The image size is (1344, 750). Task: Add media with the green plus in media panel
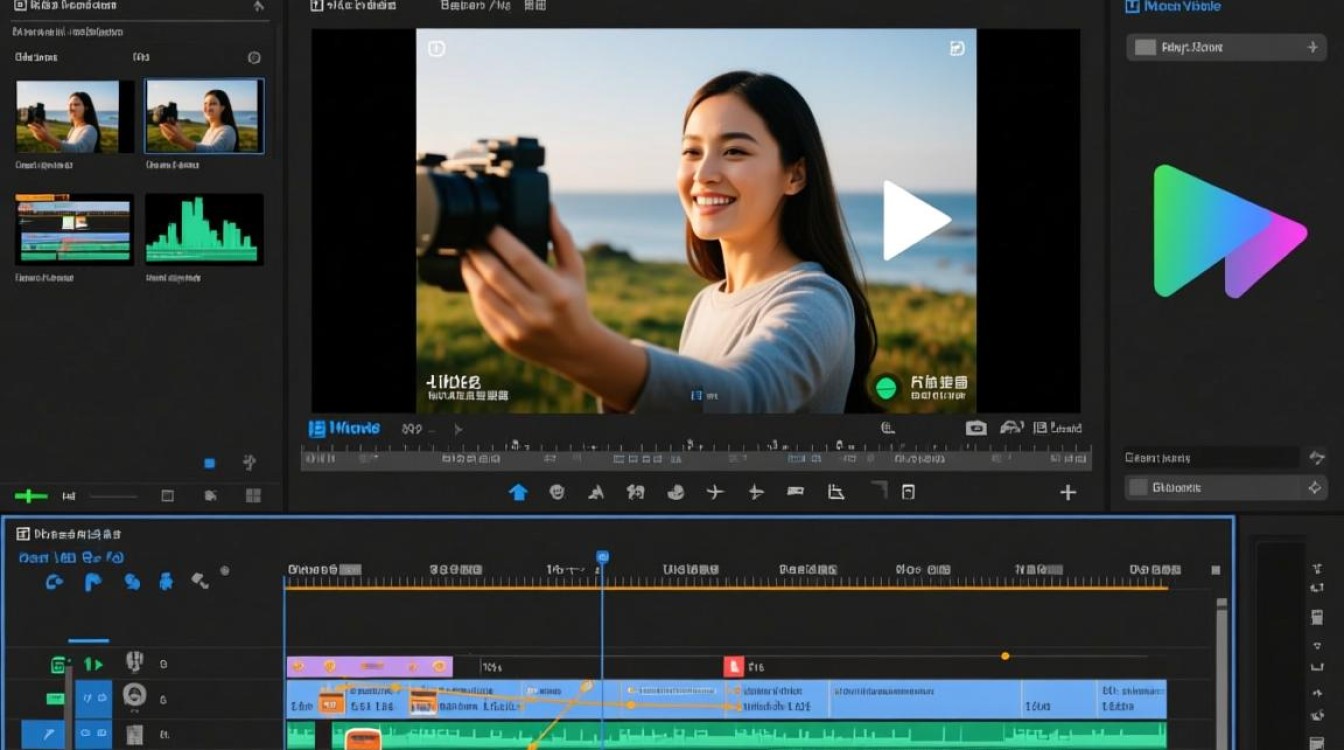[x=31, y=496]
